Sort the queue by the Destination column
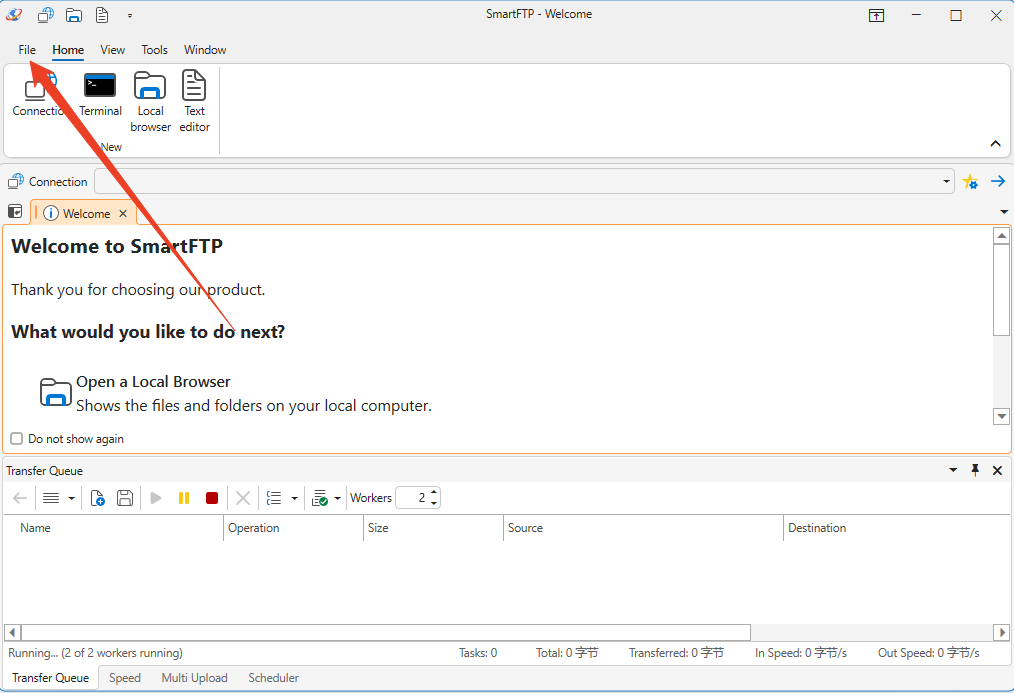The image size is (1014, 693). 896,528
